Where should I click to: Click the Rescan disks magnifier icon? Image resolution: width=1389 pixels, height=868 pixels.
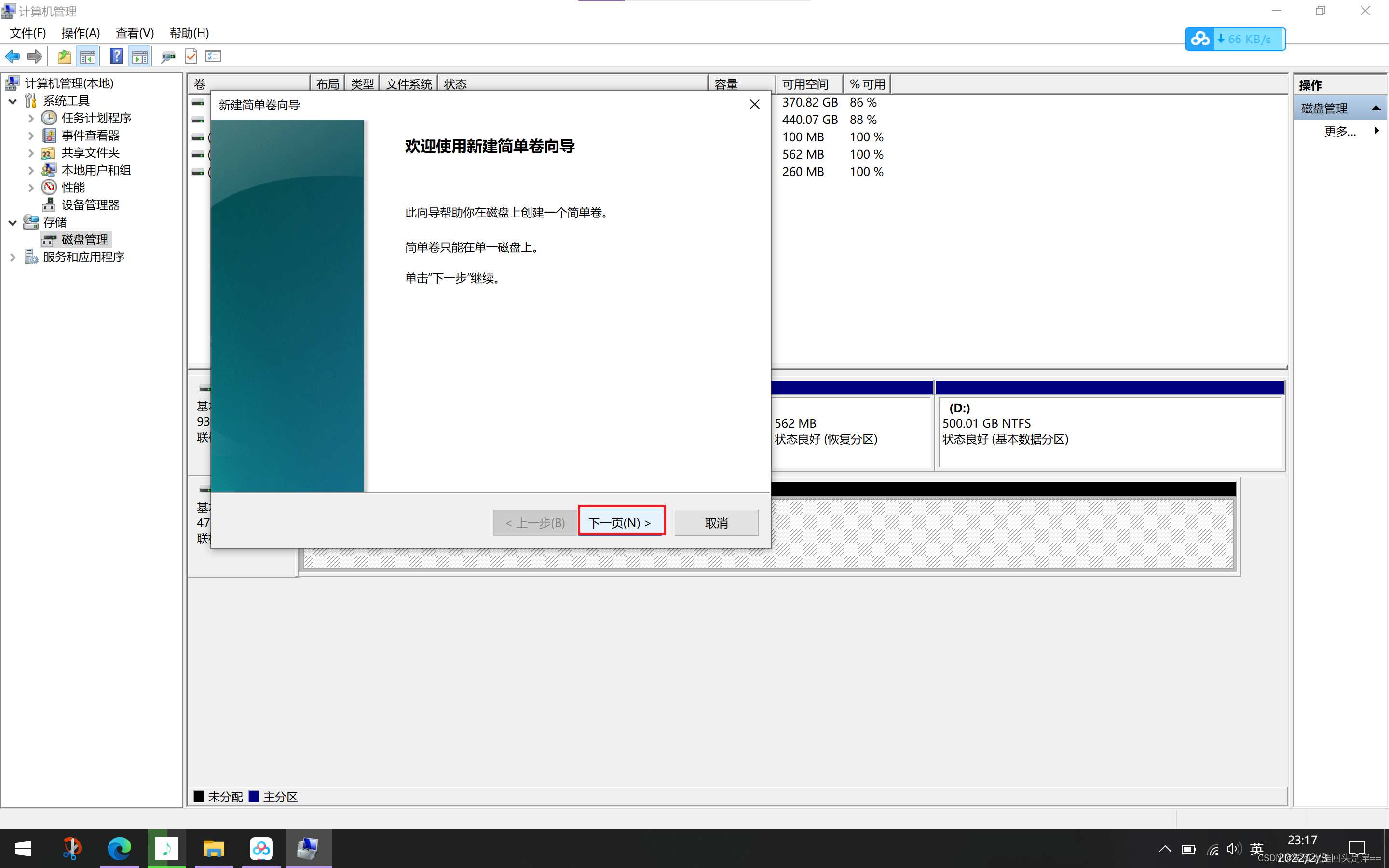[x=168, y=56]
